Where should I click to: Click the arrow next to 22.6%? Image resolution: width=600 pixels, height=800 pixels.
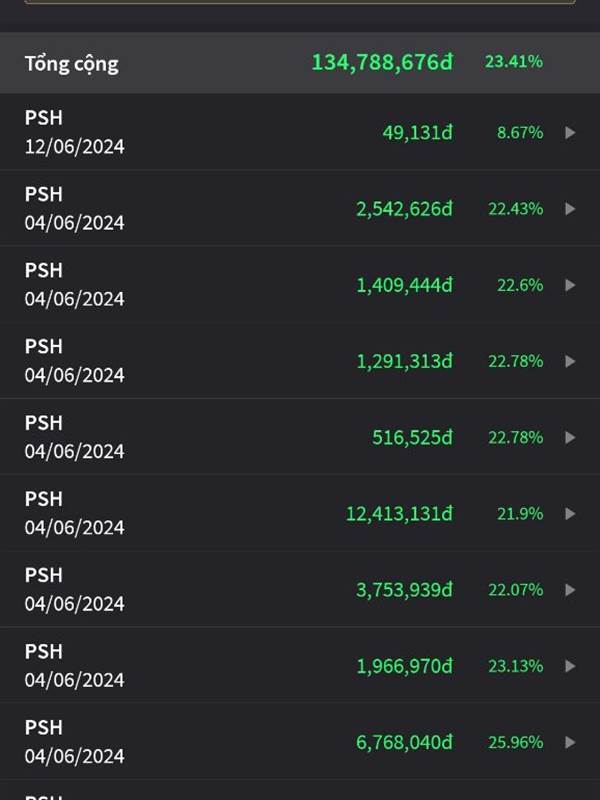pyautogui.click(x=570, y=285)
